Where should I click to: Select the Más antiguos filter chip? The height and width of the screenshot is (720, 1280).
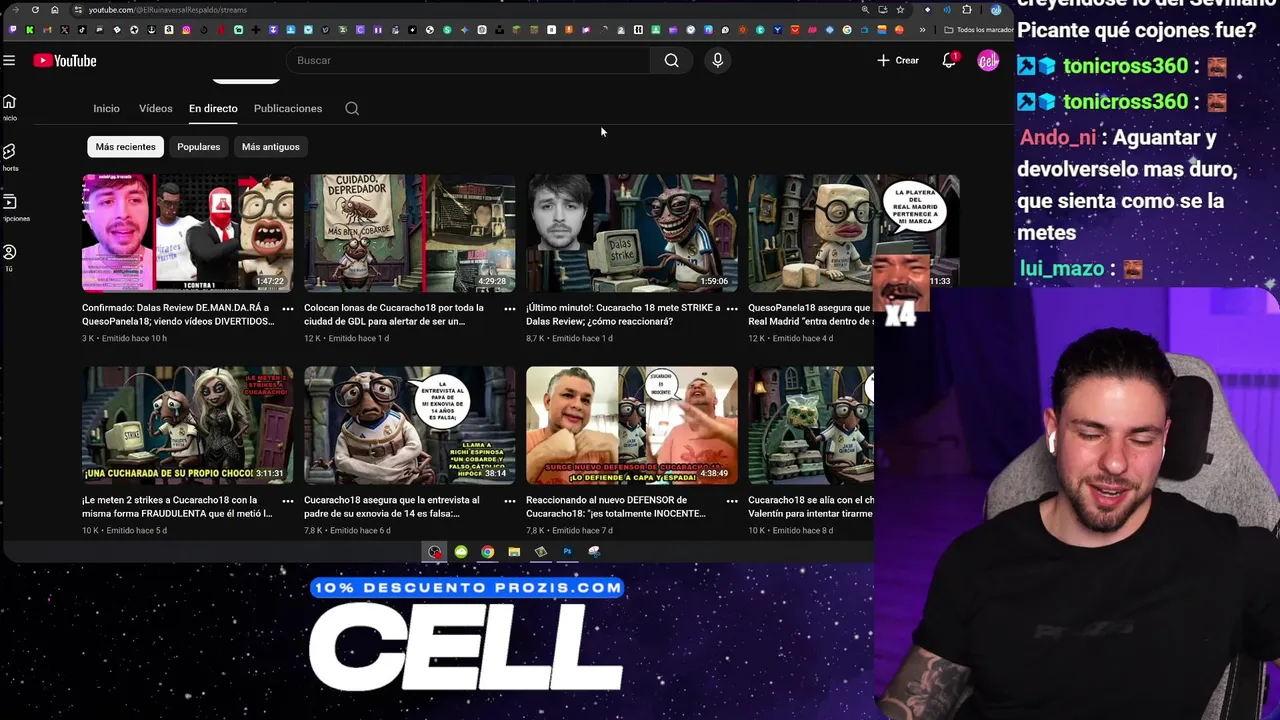tap(270, 147)
